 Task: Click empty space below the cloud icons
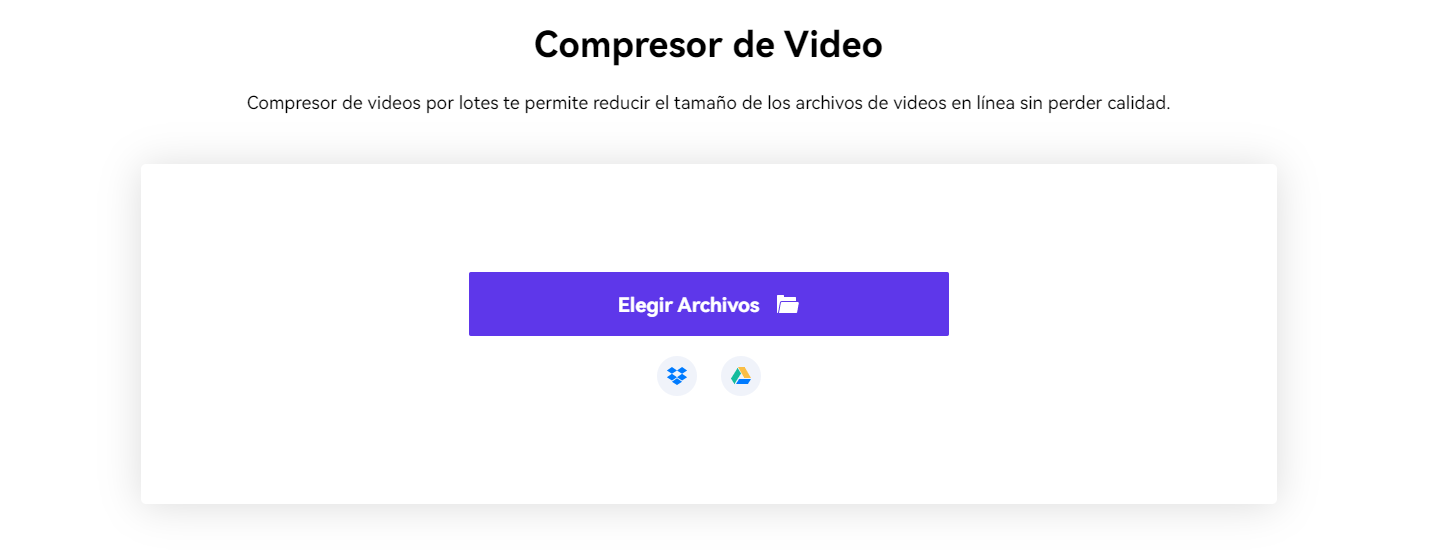pos(709,450)
